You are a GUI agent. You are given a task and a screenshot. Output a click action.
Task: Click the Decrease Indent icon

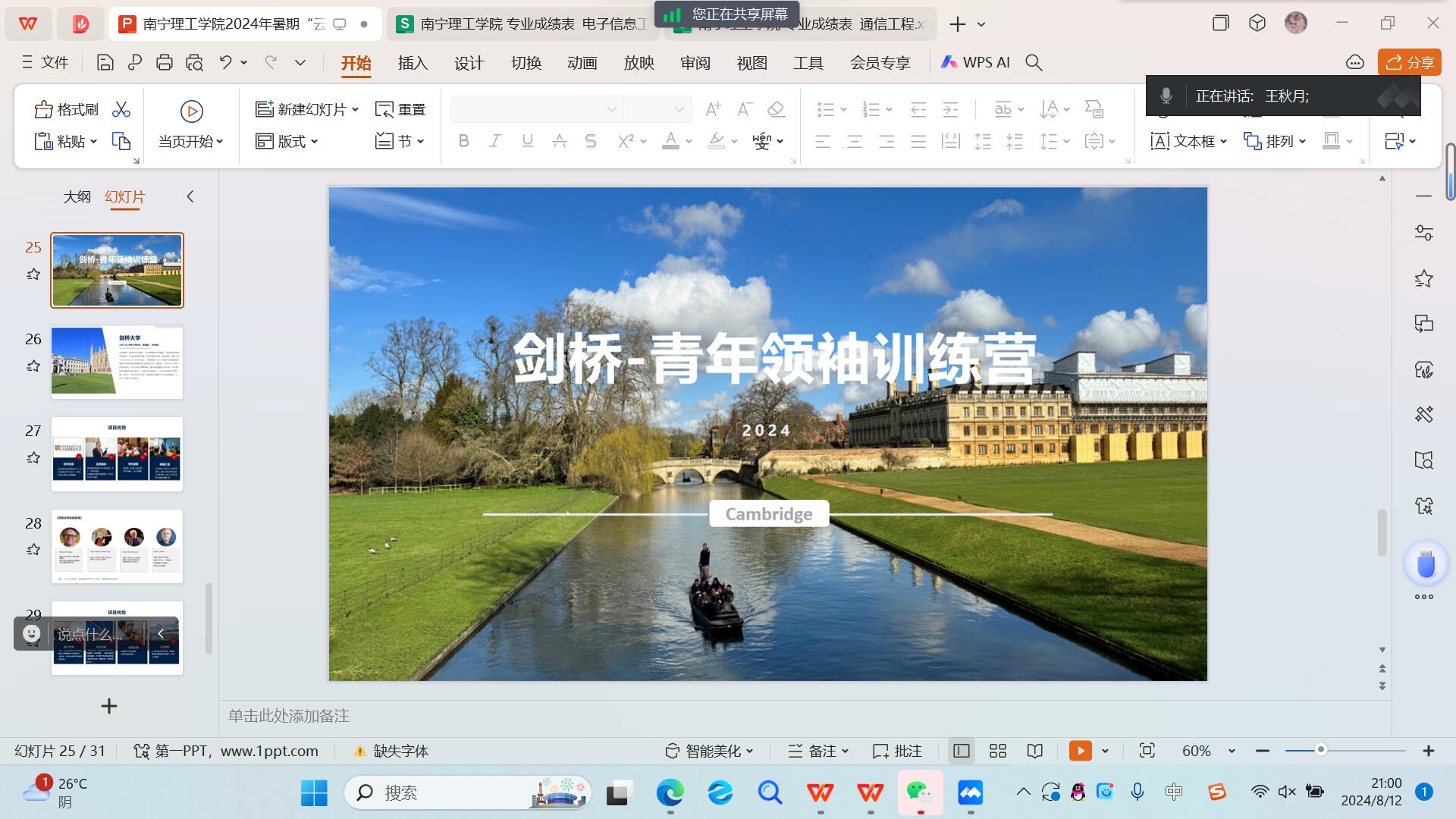(918, 110)
